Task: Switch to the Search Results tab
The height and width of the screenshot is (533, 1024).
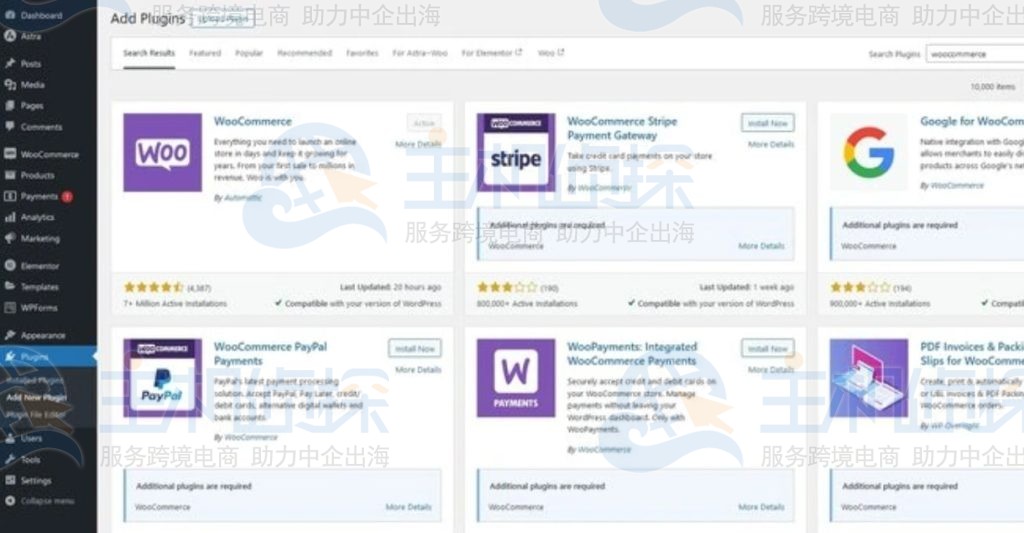Action: point(149,53)
